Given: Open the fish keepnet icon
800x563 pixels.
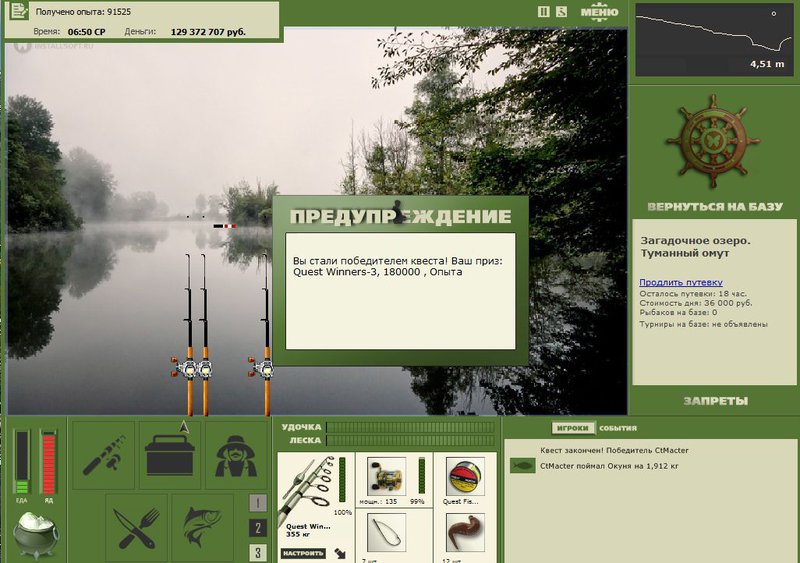Looking at the screenshot, I should 203,527.
